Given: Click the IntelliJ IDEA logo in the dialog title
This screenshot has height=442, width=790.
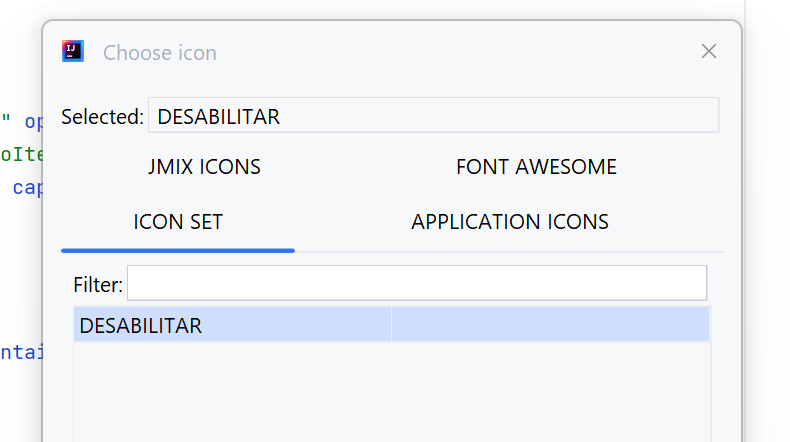Looking at the screenshot, I should click(x=73, y=51).
